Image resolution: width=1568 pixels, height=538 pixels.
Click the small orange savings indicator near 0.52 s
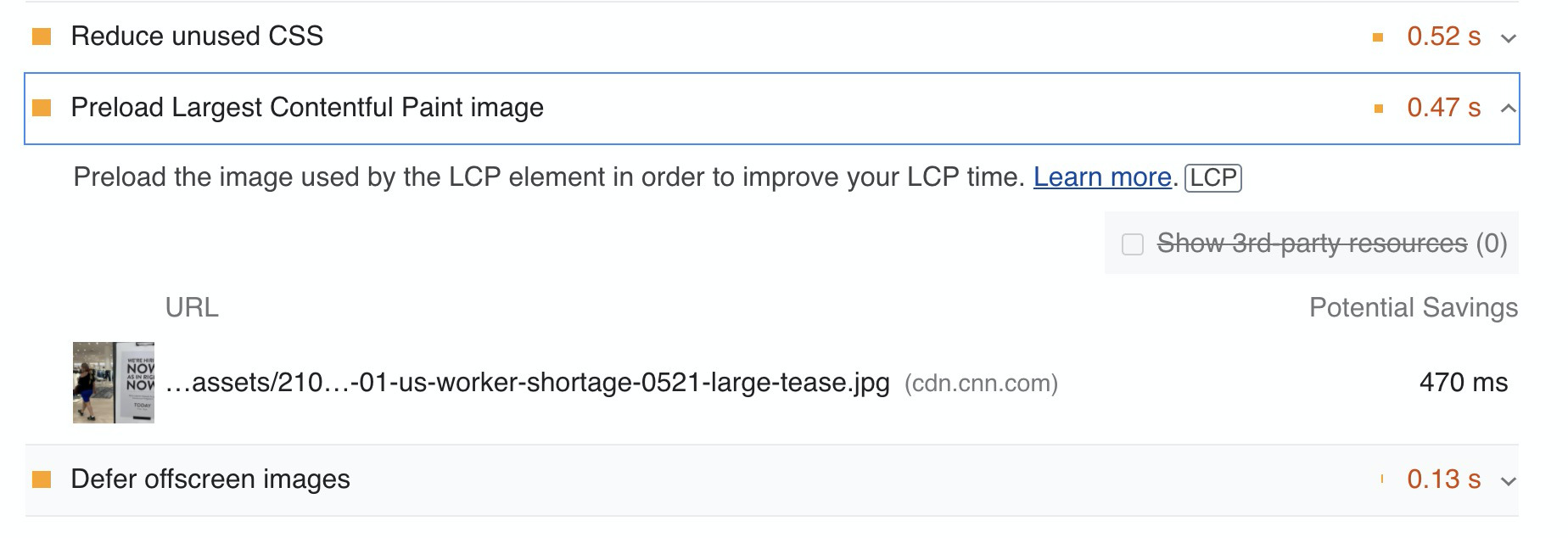click(x=1377, y=36)
